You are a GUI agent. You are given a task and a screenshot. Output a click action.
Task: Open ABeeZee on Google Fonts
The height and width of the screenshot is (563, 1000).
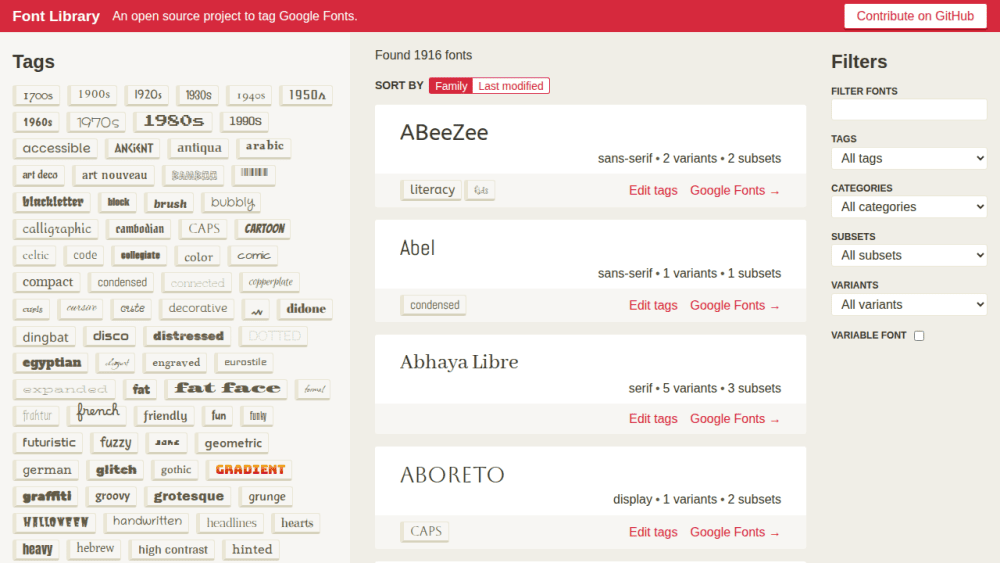[x=735, y=191]
